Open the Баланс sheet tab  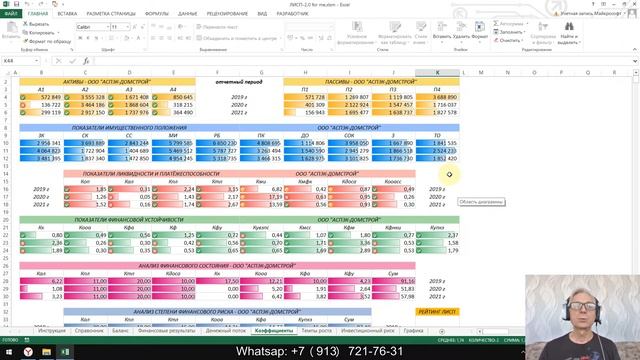coord(120,331)
